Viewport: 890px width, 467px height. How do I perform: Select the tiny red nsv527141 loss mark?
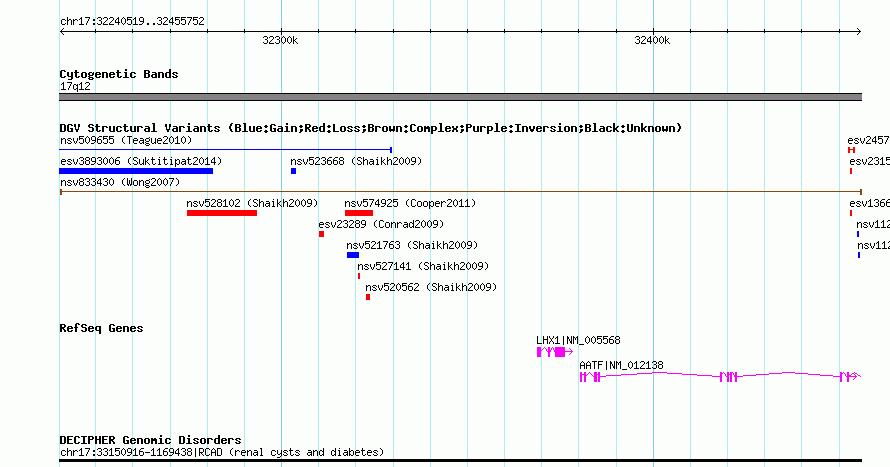359,276
